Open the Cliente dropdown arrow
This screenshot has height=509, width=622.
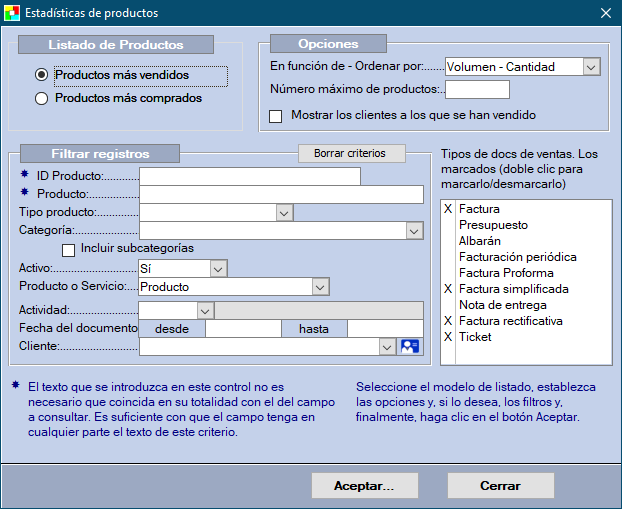click(387, 346)
